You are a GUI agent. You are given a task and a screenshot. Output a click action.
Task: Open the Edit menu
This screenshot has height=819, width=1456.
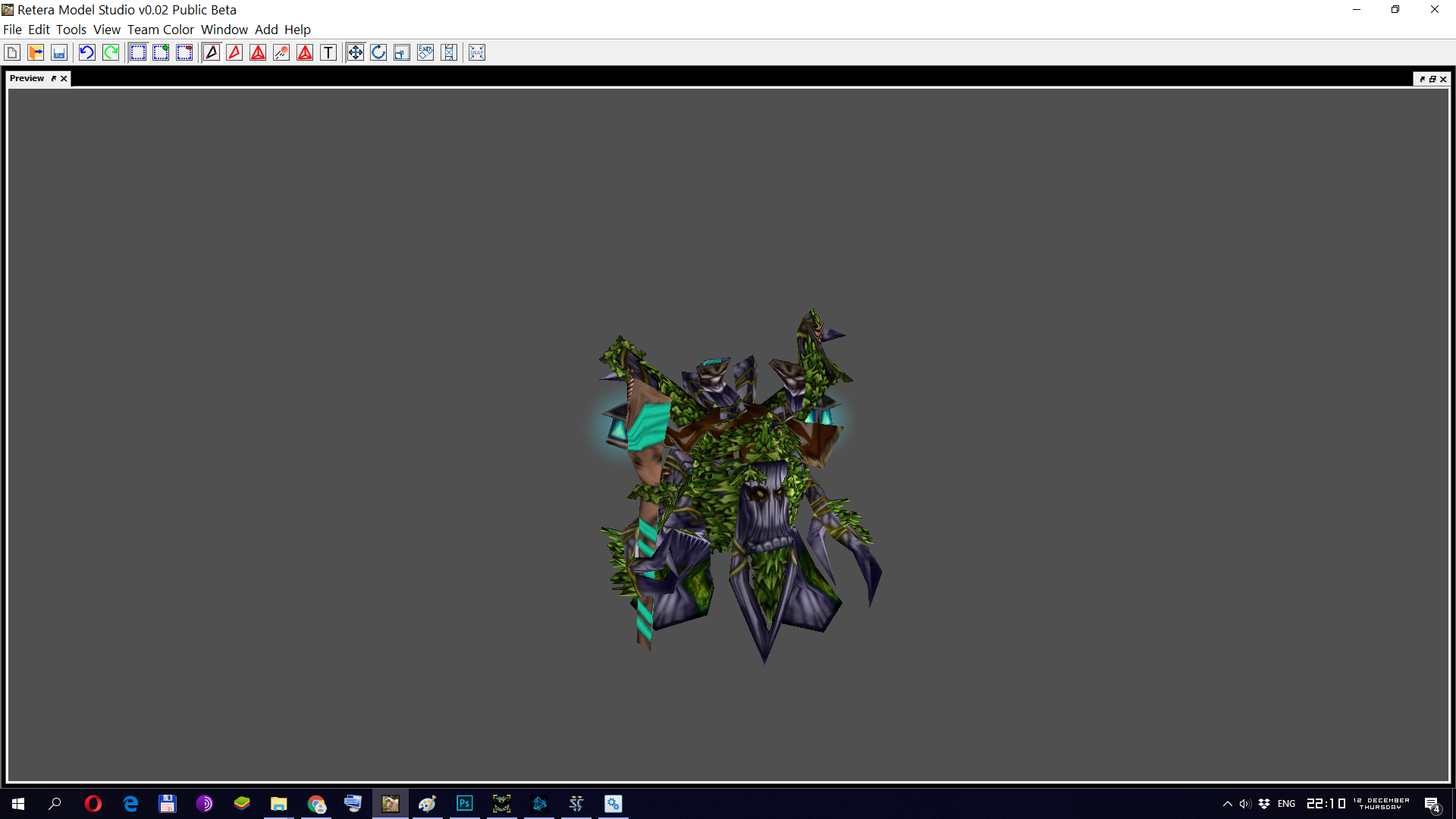tap(39, 30)
